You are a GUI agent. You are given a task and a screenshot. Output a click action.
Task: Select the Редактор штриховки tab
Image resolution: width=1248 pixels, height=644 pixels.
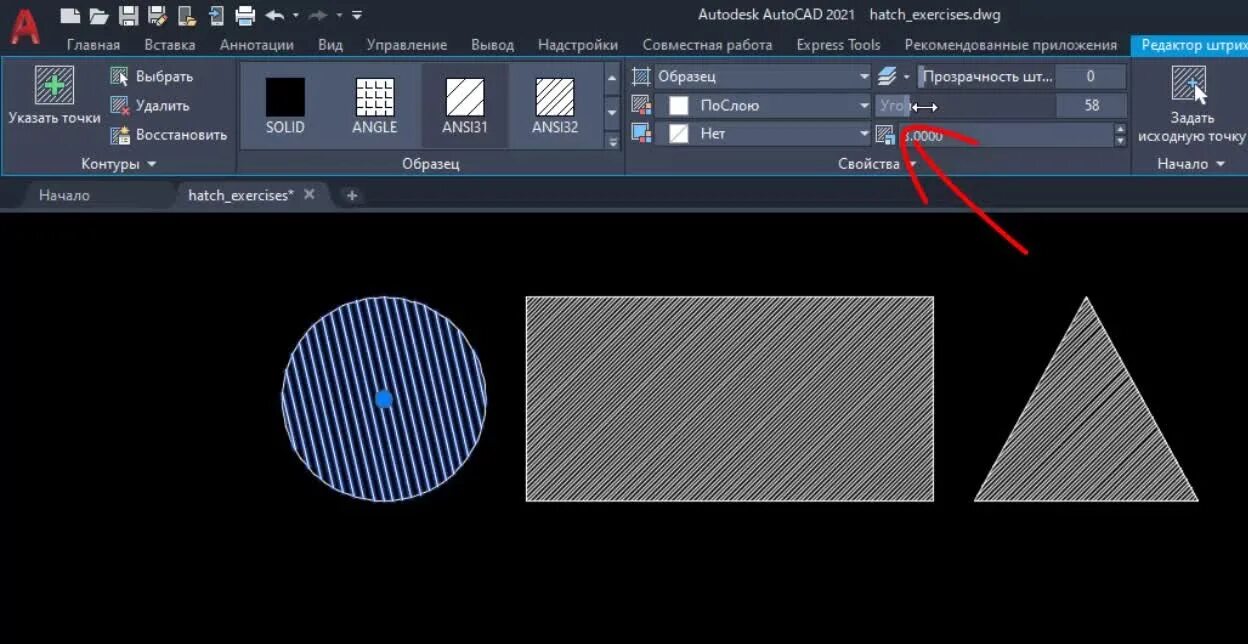pos(1190,45)
